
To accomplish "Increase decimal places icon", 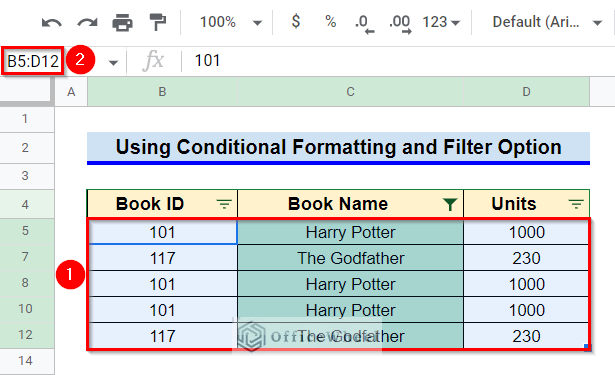I will 400,24.
